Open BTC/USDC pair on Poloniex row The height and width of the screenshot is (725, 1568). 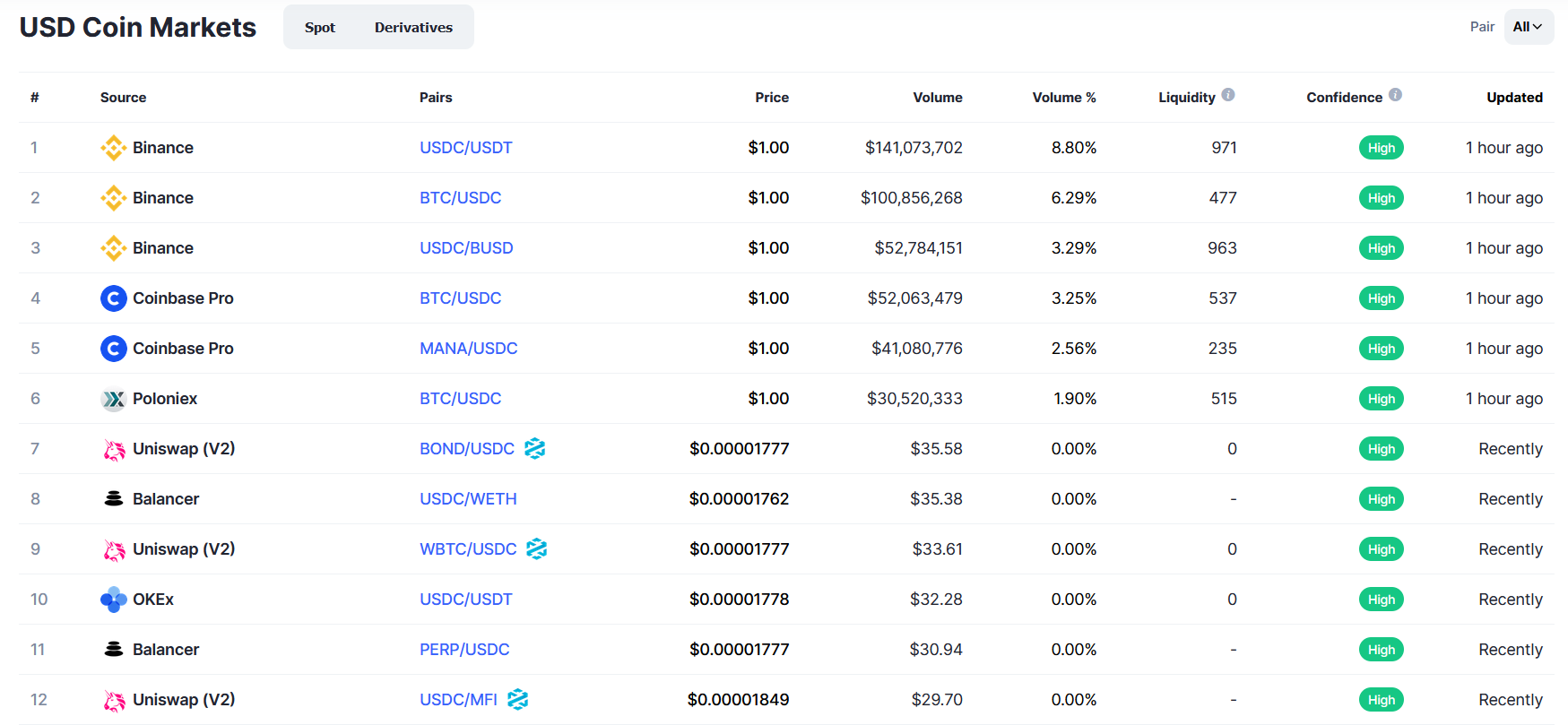pos(461,399)
